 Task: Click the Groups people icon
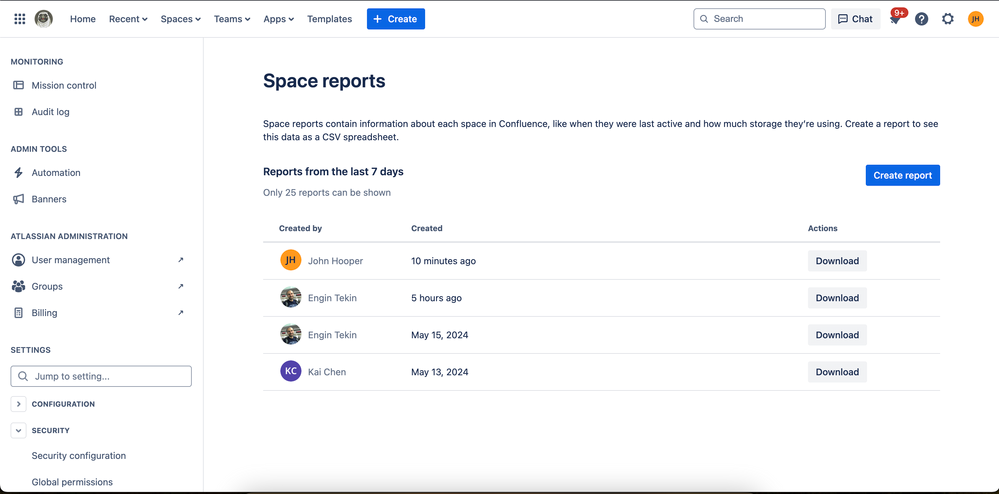coord(18,287)
